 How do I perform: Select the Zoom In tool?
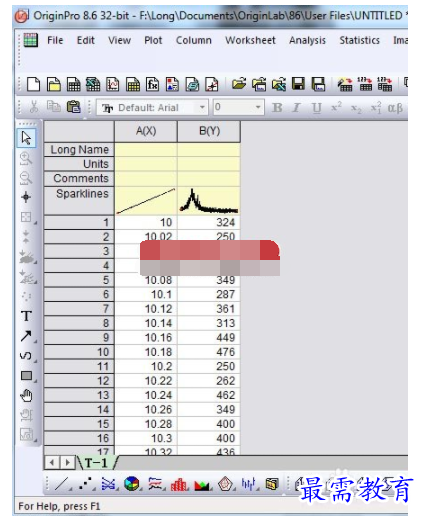point(26,159)
